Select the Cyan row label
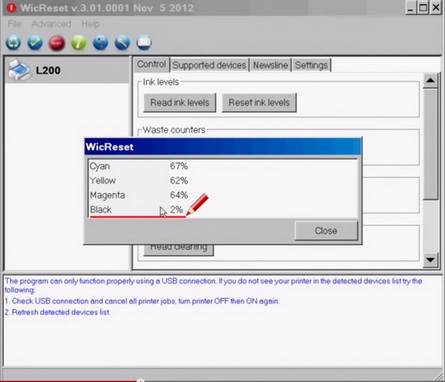 point(100,166)
